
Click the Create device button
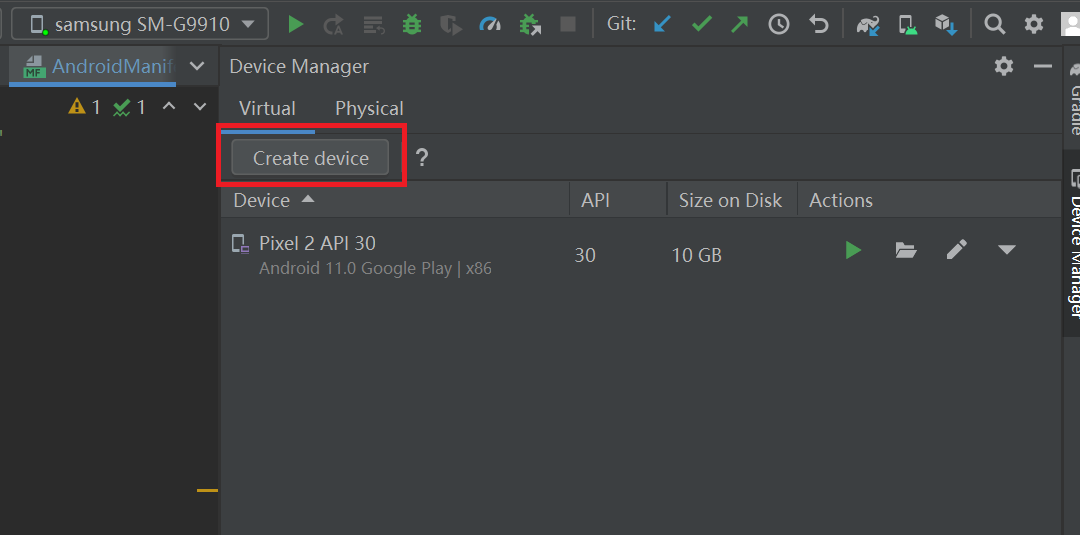310,158
